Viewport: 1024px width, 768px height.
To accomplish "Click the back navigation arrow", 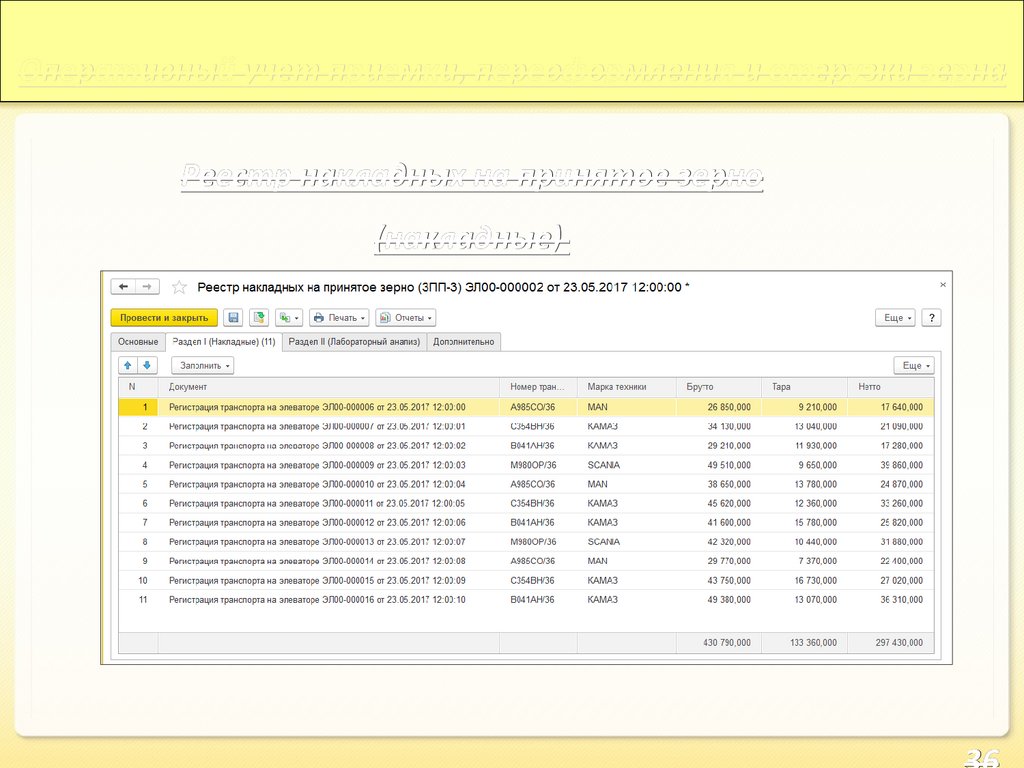I will [124, 287].
